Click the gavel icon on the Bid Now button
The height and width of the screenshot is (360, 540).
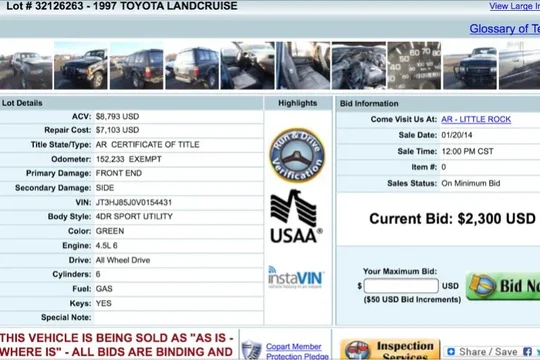click(482, 285)
